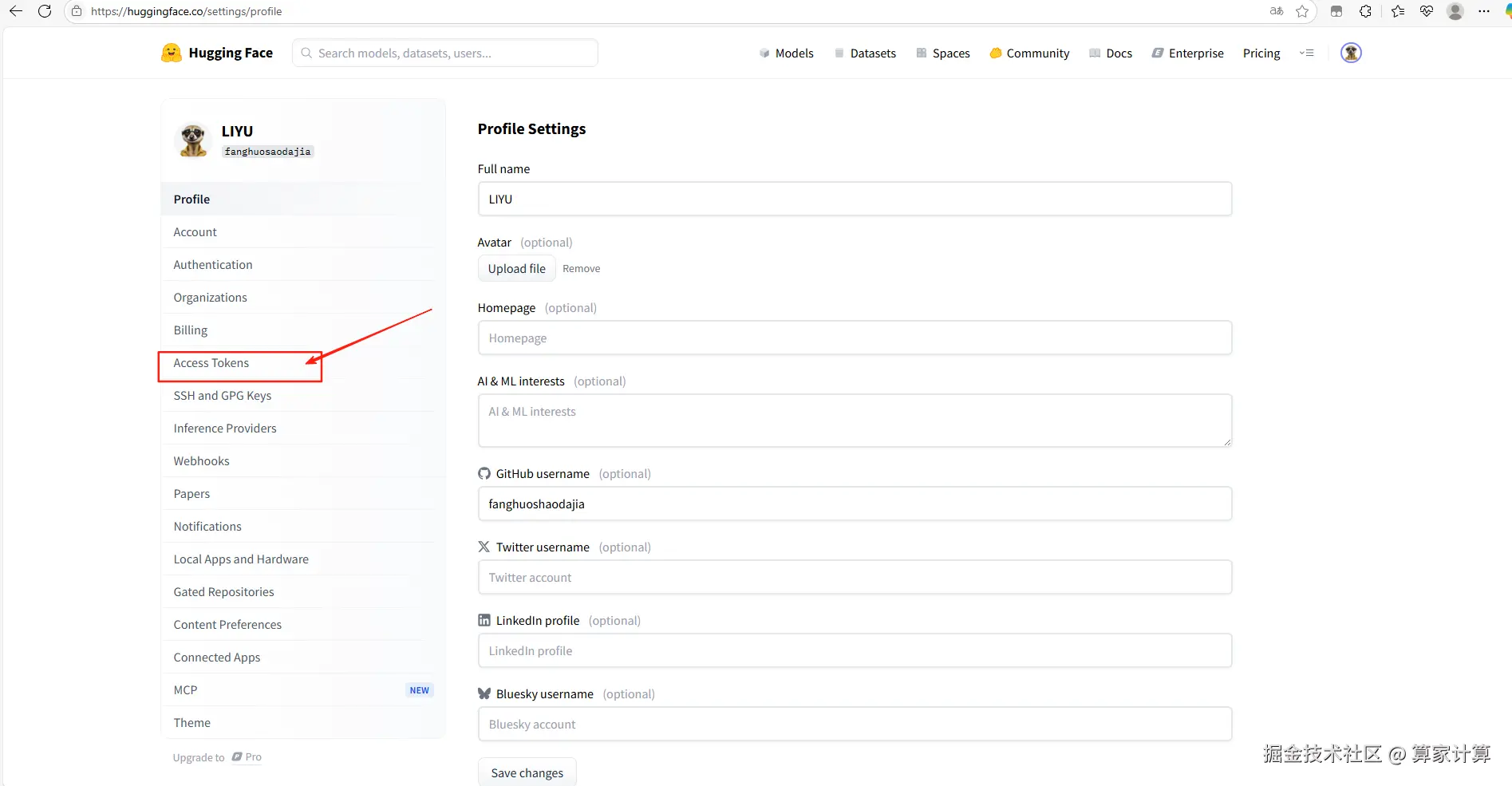Screen dimensions: 1512x786
Task: Open Datasets page in navbar
Action: 865,53
